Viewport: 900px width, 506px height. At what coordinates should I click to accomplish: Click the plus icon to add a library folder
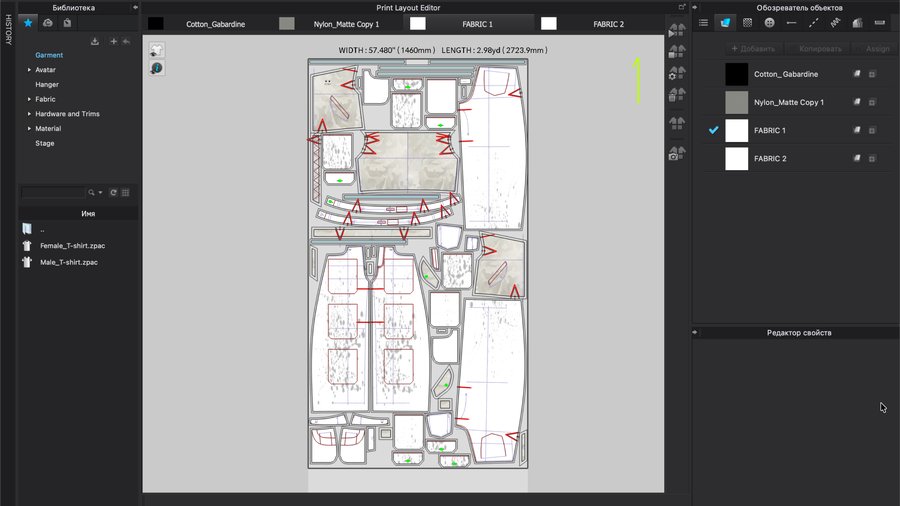coord(113,41)
